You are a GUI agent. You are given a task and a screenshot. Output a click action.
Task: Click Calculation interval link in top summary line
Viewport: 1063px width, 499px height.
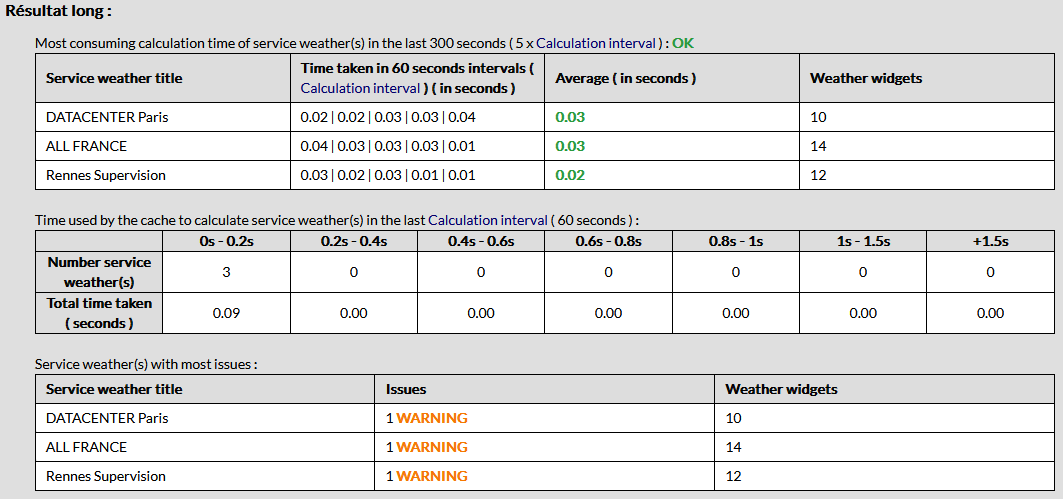(595, 43)
